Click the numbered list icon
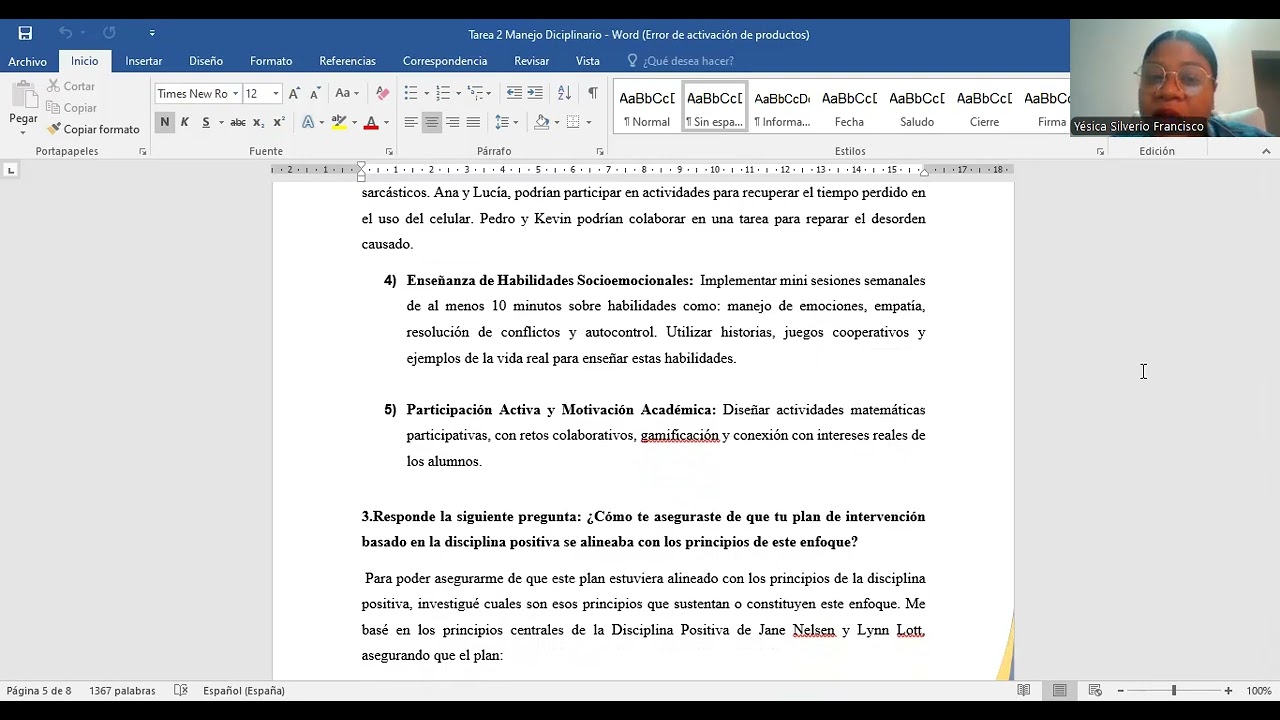This screenshot has width=1280, height=720. (x=443, y=93)
